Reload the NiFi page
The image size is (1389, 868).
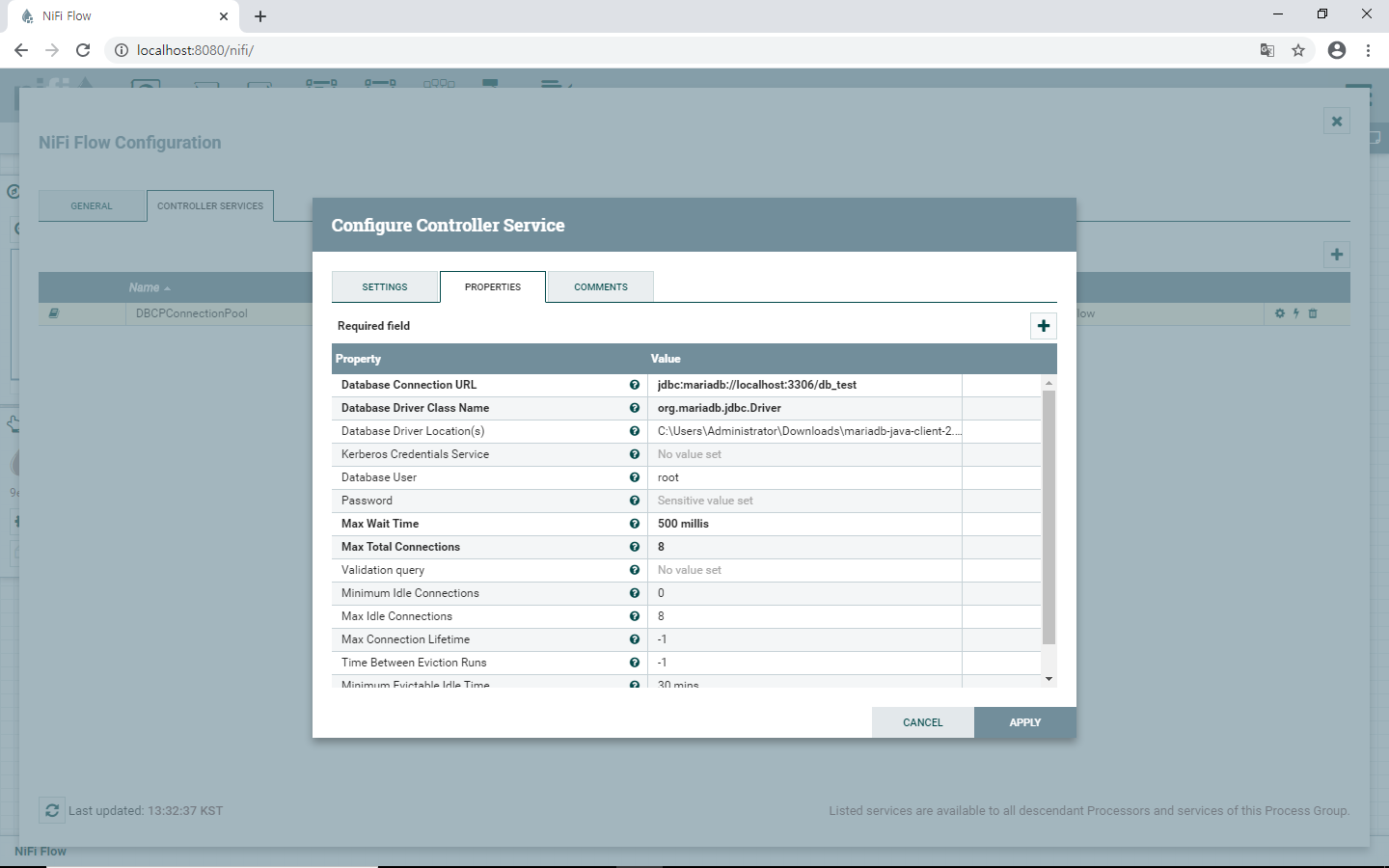coord(83,50)
